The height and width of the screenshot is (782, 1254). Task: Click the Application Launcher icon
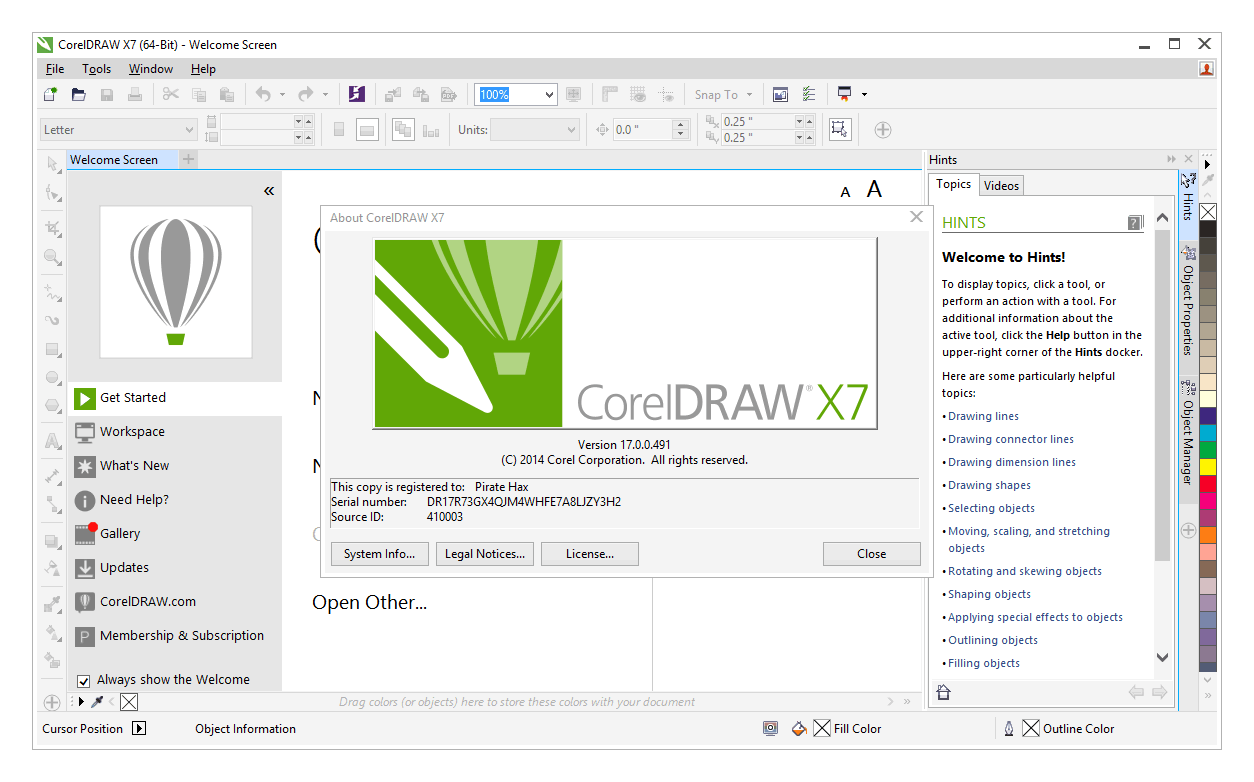[845, 94]
